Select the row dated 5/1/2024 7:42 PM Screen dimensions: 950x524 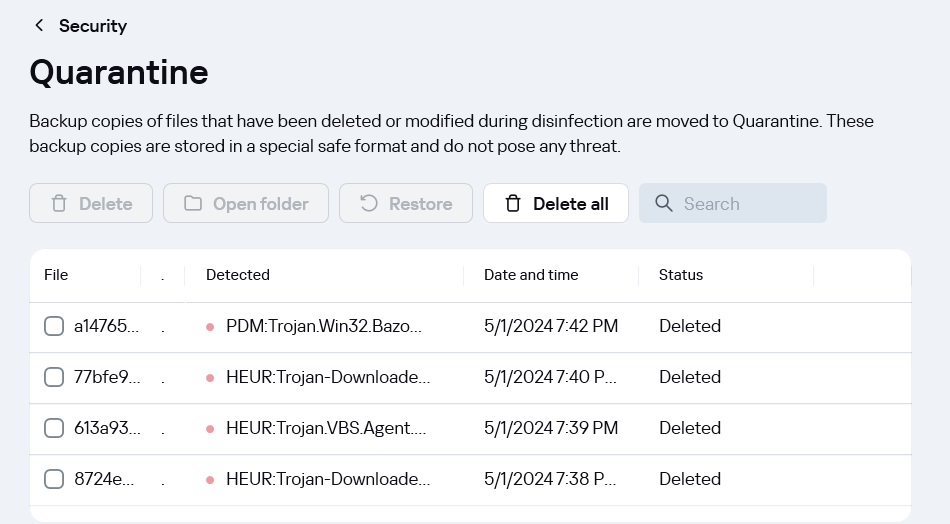(x=470, y=326)
